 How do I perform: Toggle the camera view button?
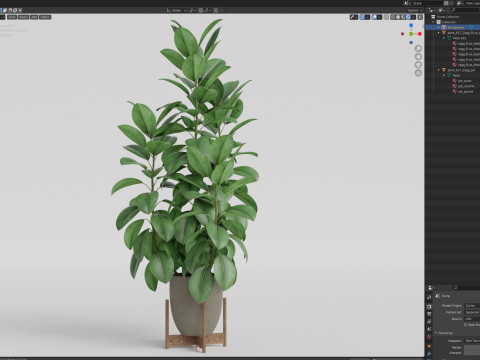tap(418, 65)
